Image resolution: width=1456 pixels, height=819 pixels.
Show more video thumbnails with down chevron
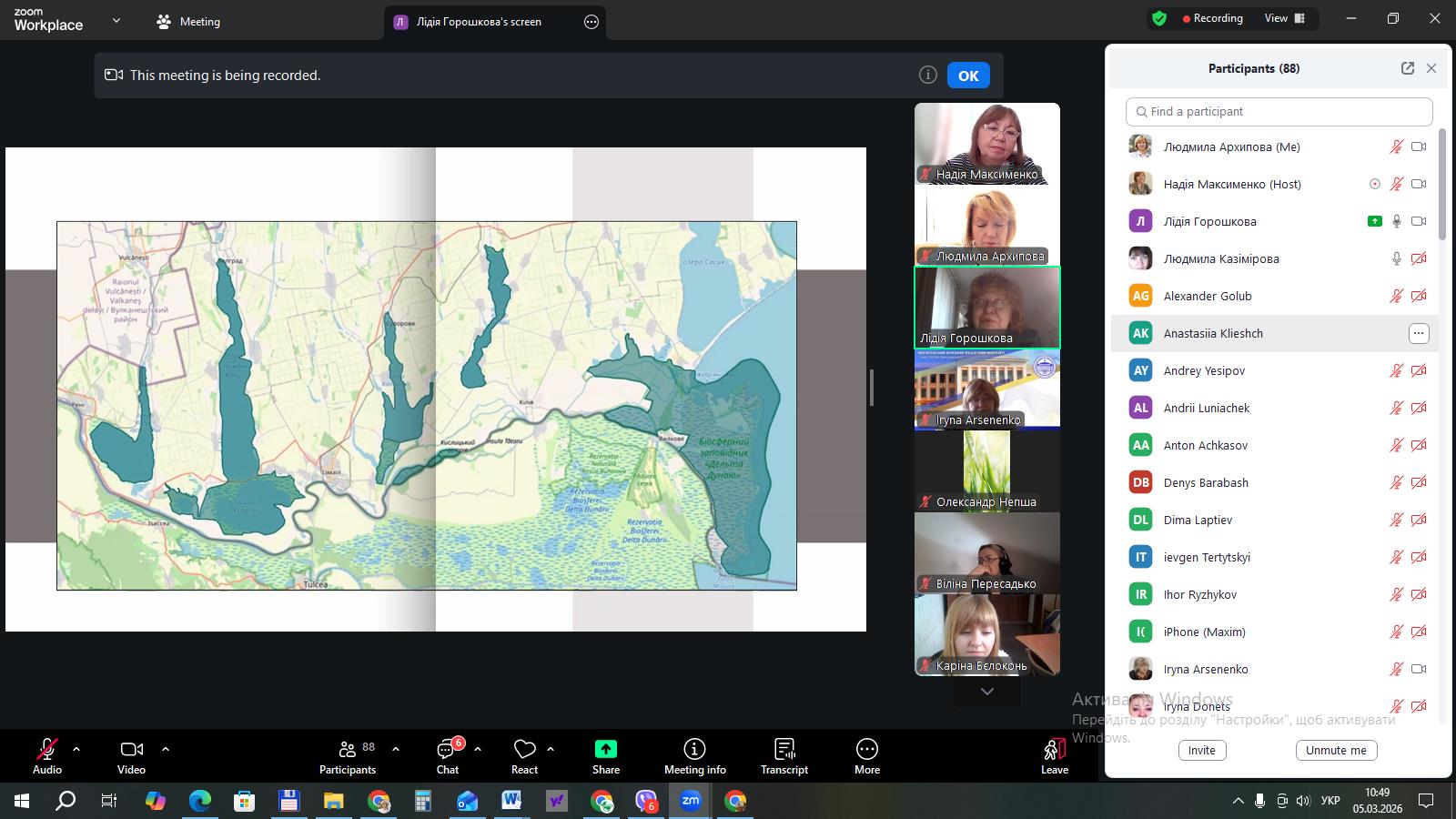(986, 692)
